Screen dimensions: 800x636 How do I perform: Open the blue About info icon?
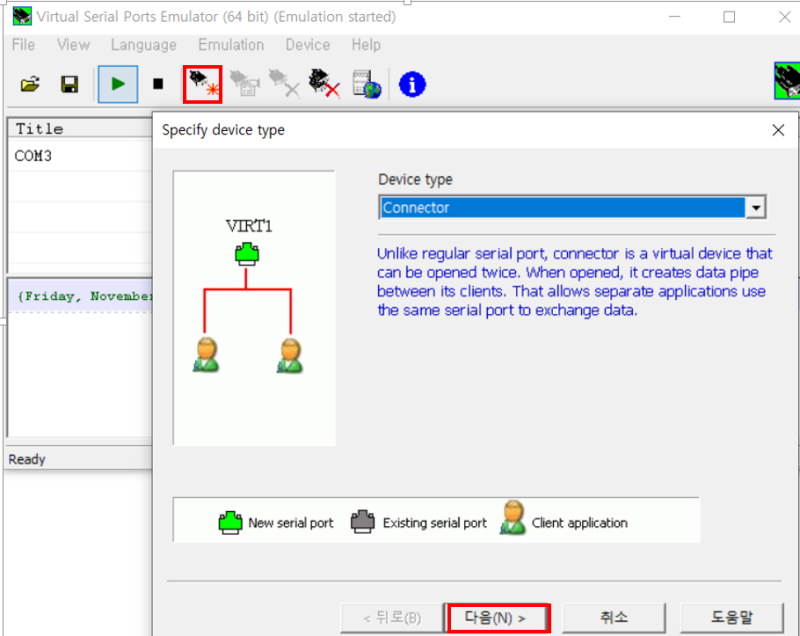point(412,84)
